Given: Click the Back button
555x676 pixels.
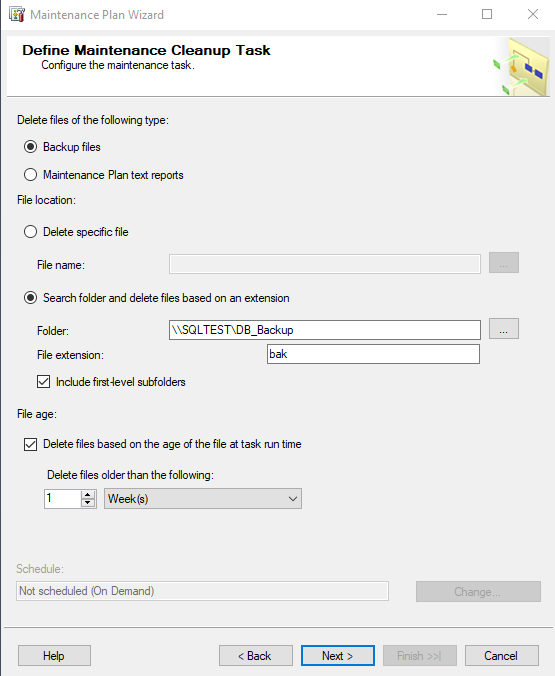Looking at the screenshot, I should coord(256,656).
